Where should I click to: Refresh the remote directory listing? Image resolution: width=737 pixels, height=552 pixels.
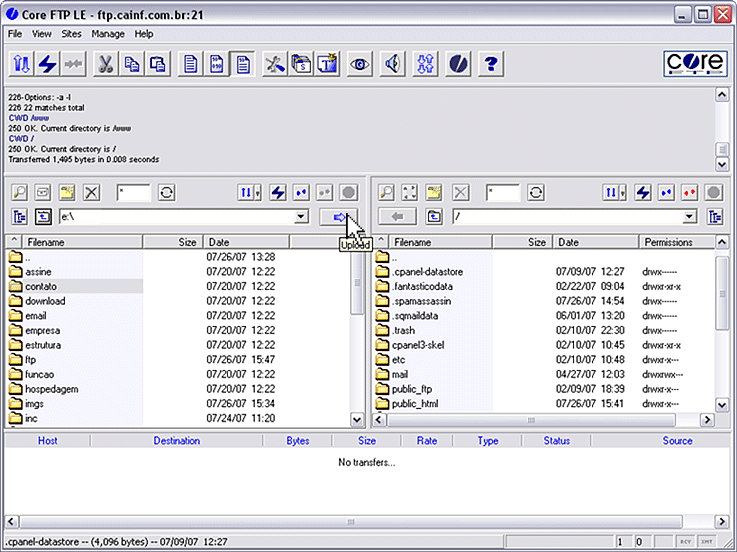coord(536,192)
